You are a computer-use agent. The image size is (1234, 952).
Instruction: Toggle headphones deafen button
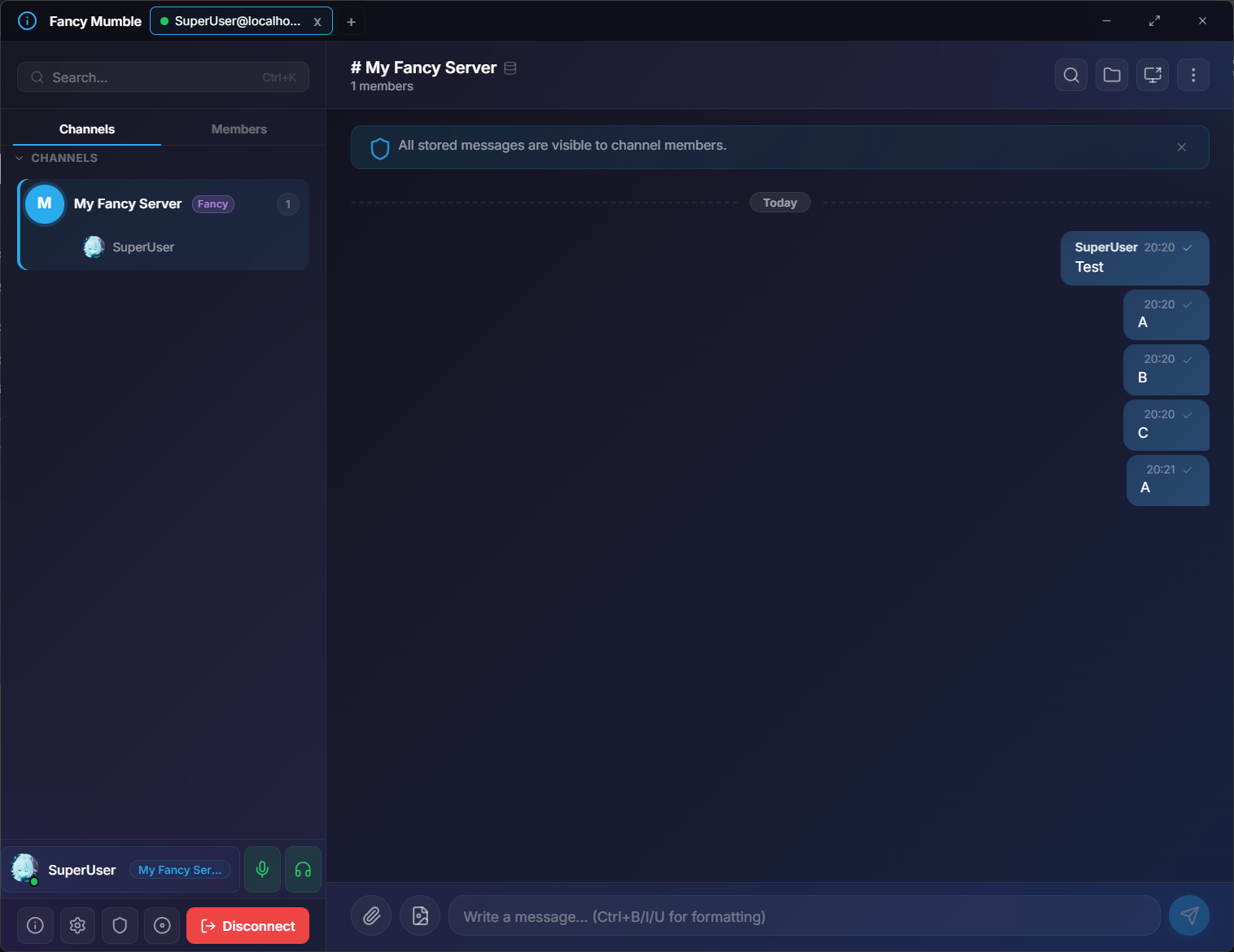(x=303, y=870)
